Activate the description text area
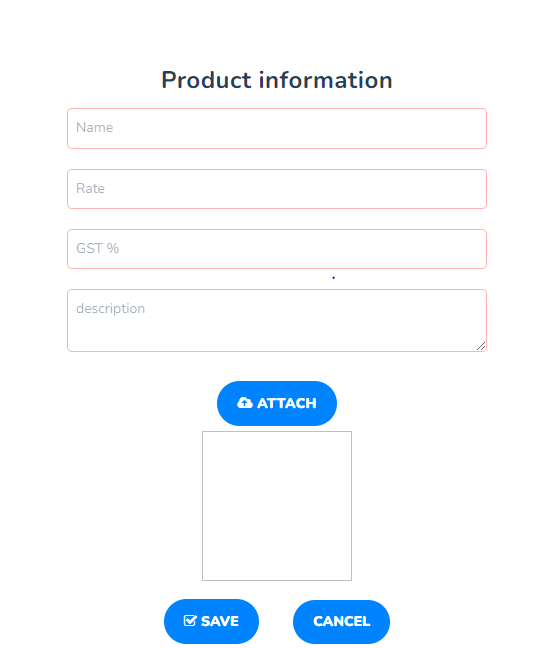Screen dimensions: 555x648 pos(277,321)
